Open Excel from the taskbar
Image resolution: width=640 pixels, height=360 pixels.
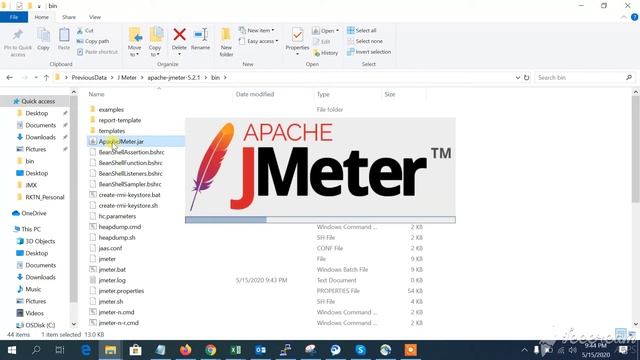pos(236,350)
